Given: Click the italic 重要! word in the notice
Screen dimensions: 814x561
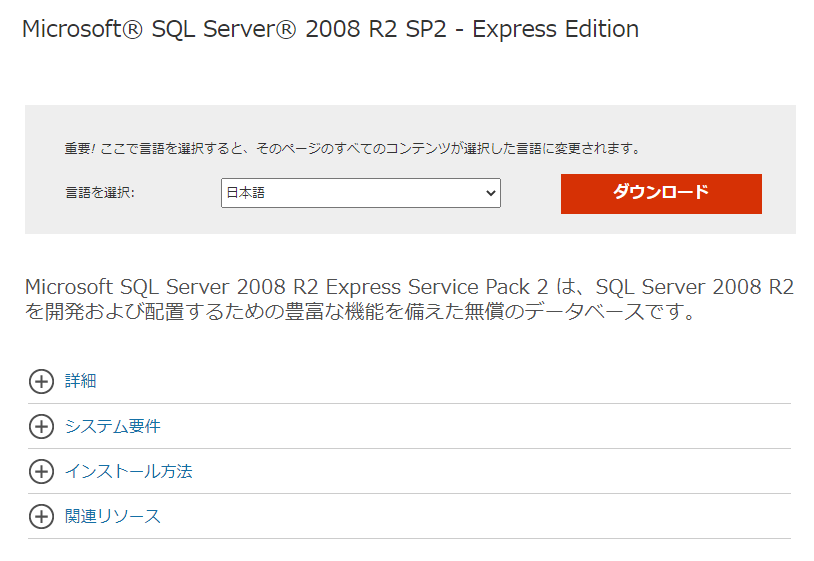Looking at the screenshot, I should click(81, 148).
